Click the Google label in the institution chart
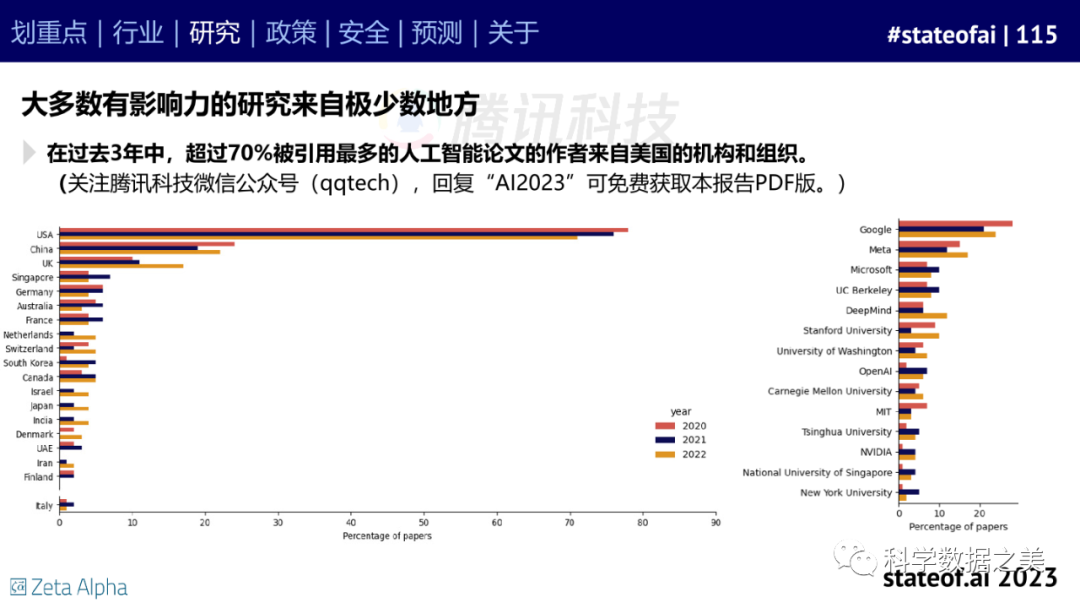 [x=875, y=230]
